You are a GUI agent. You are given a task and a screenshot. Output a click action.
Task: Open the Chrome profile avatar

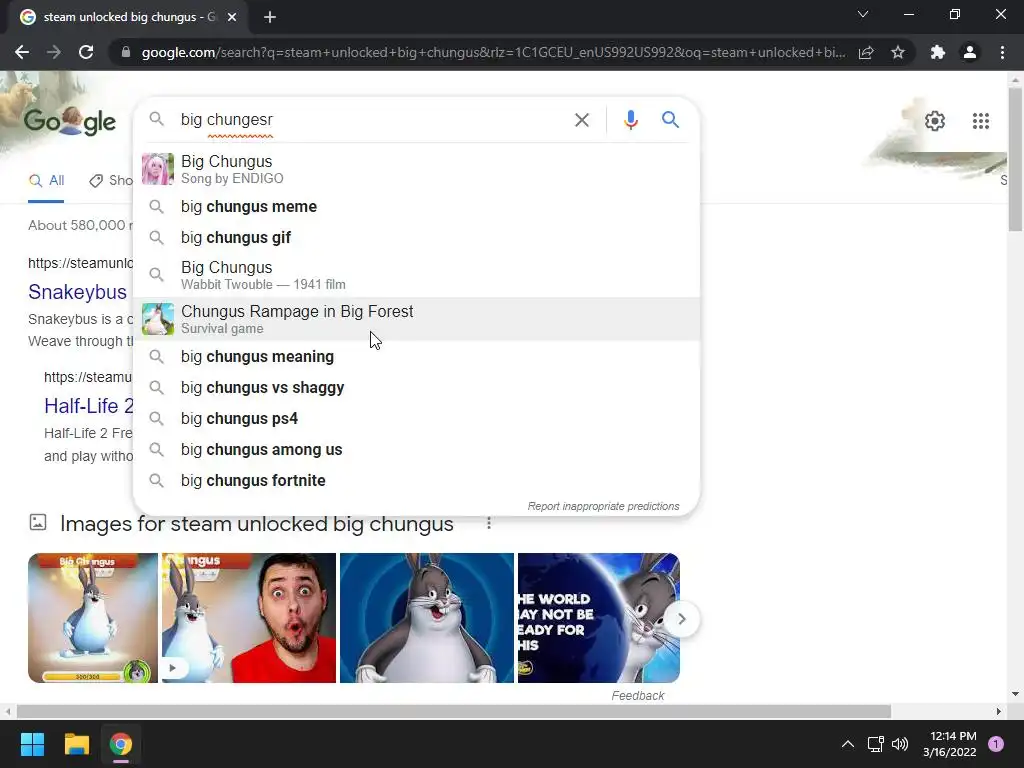[970, 52]
